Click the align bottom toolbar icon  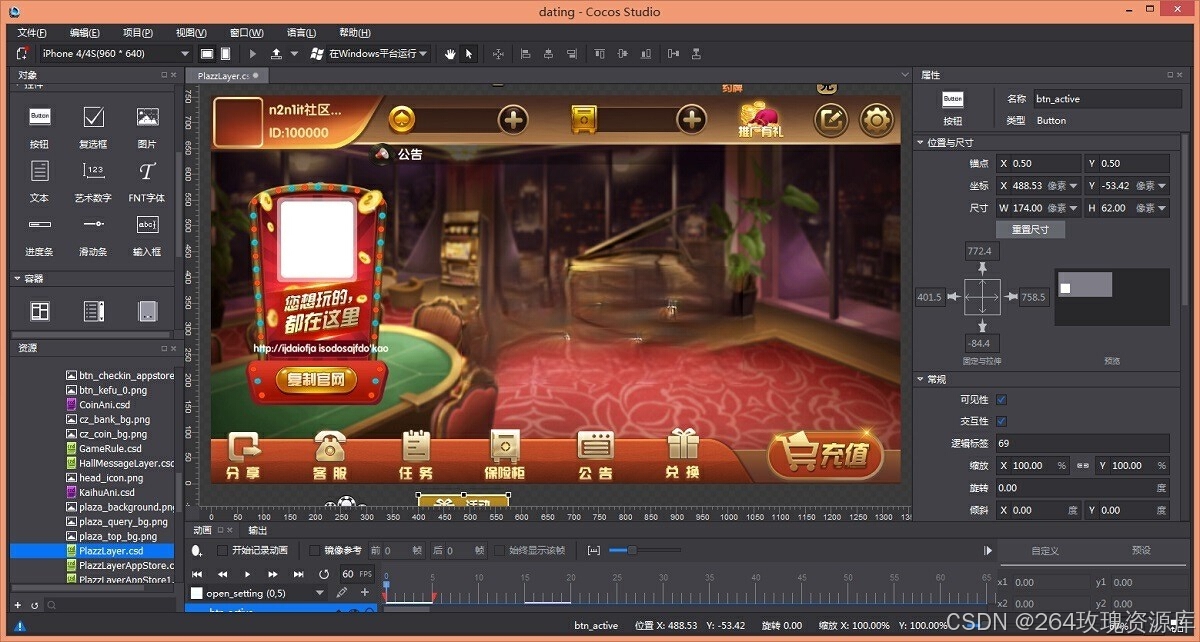pos(644,53)
